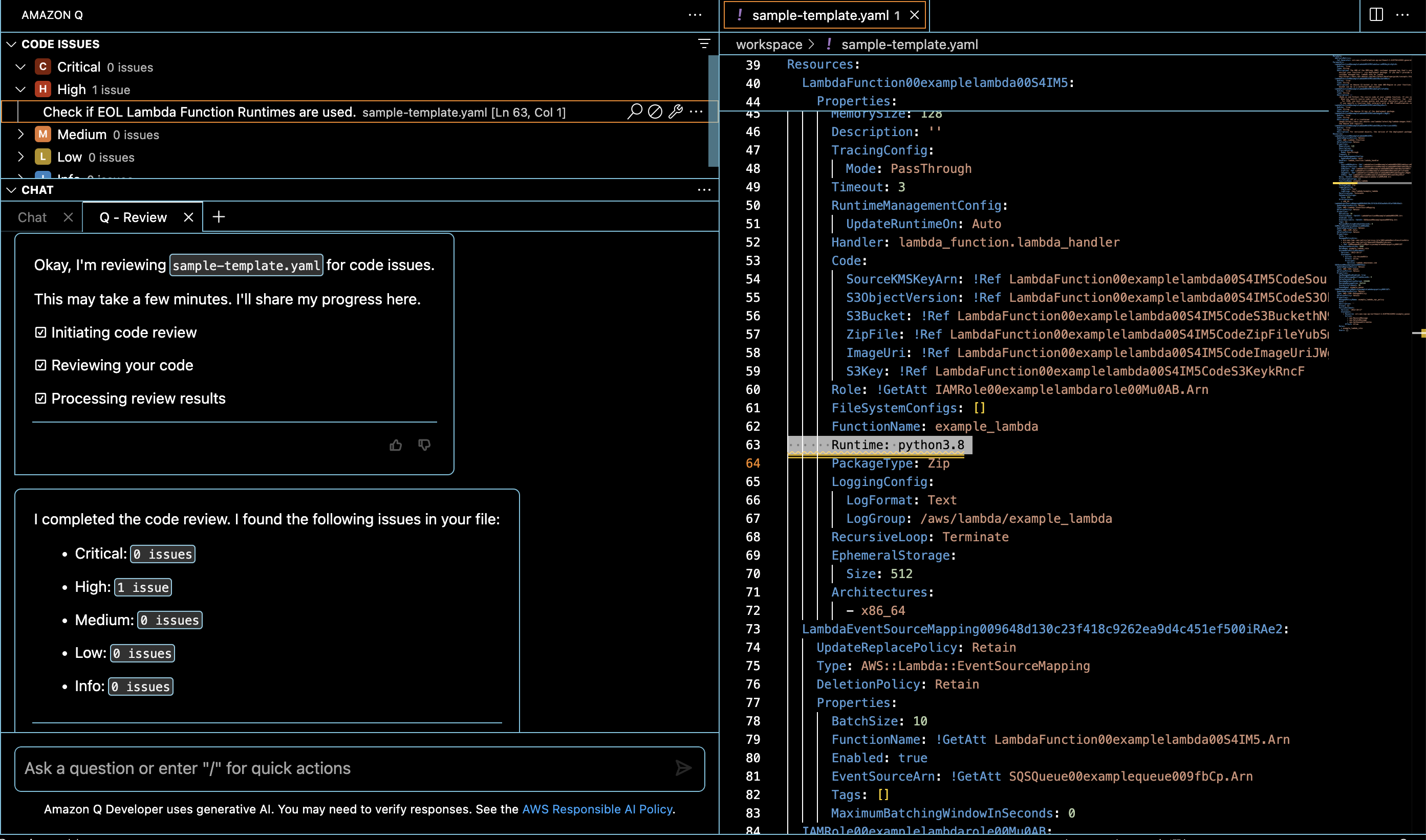Close the sample-template.yaml editor tab
This screenshot has width=1426, height=840.
tap(914, 15)
